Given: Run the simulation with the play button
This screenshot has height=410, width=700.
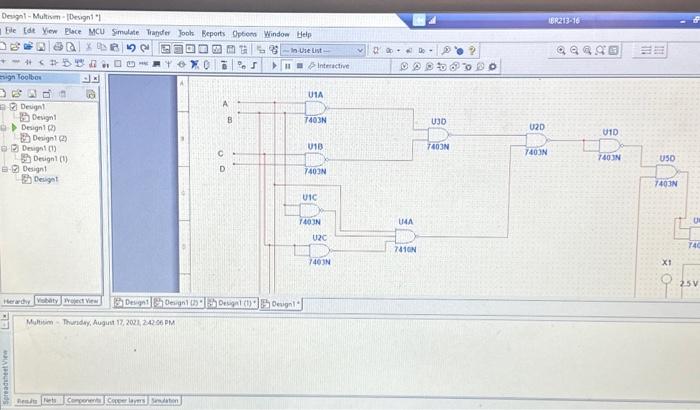Looking at the screenshot, I should (274, 66).
